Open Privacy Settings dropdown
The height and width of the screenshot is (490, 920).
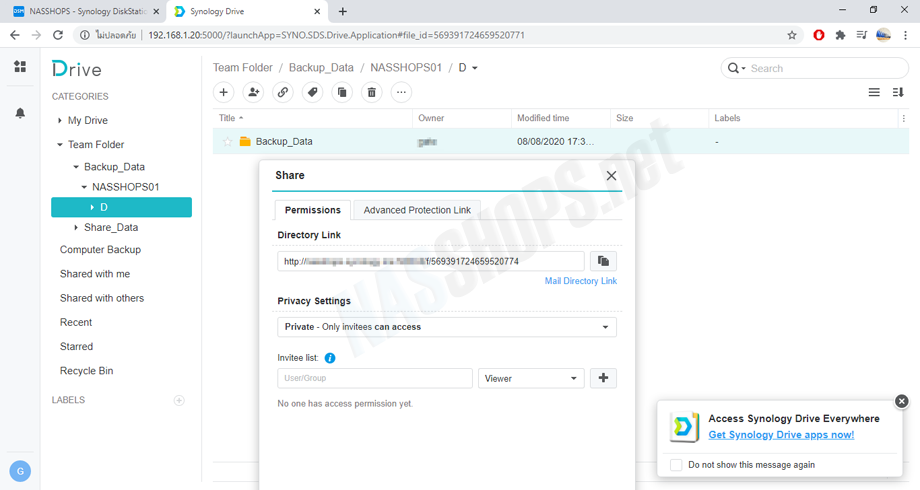click(x=447, y=327)
